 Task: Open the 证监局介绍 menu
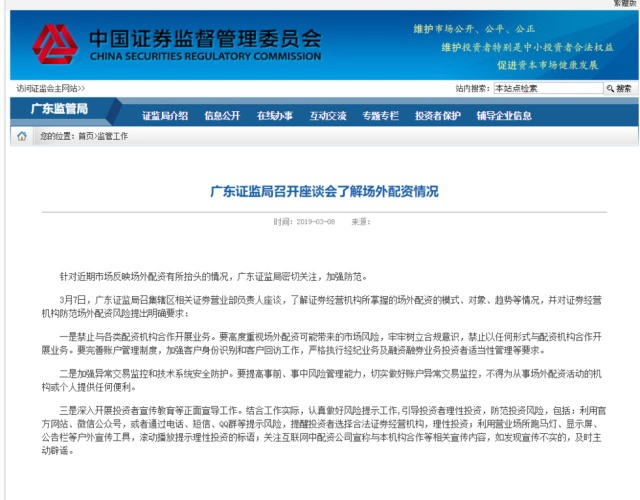(165, 115)
